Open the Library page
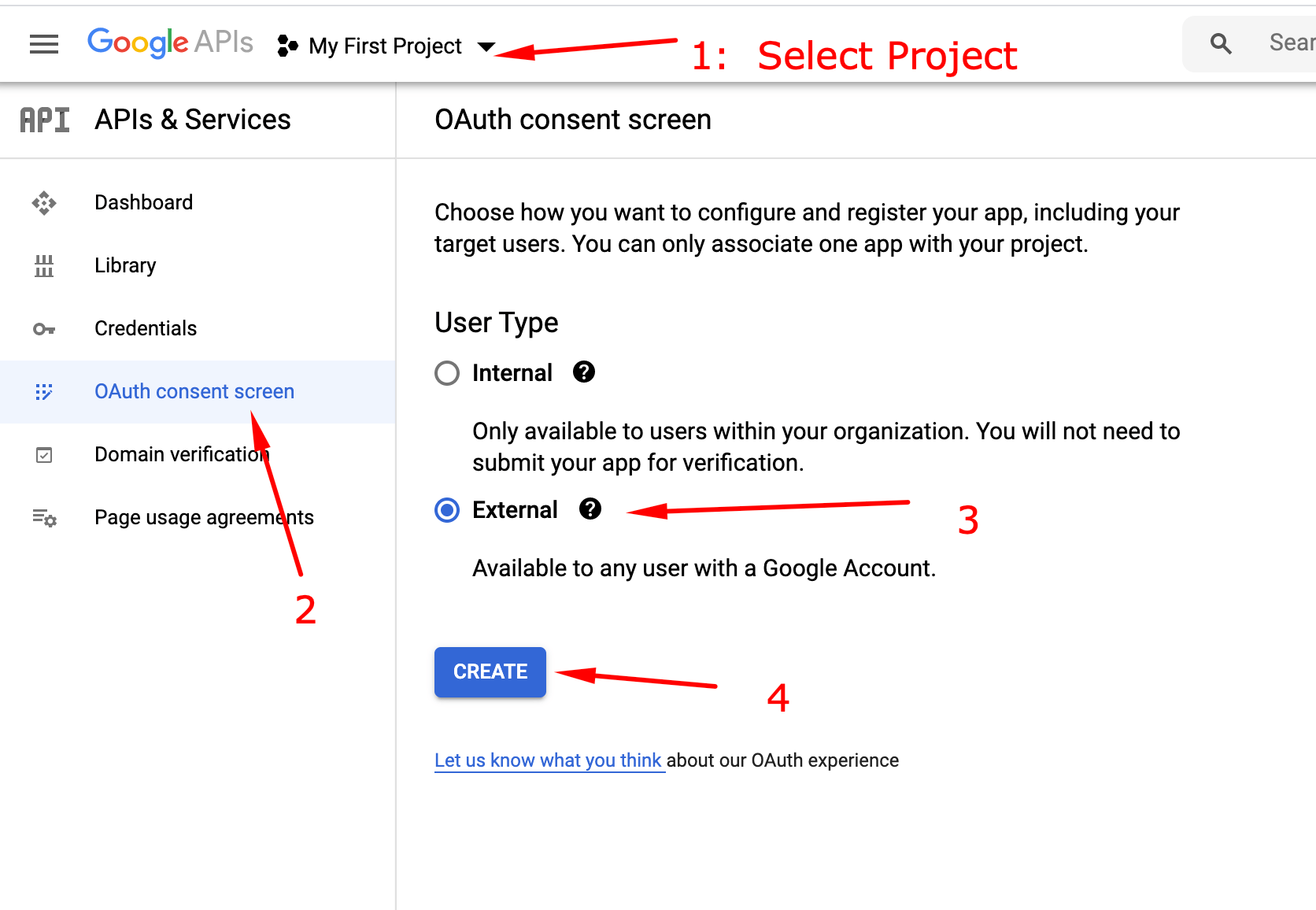This screenshot has height=910, width=1316. [125, 266]
